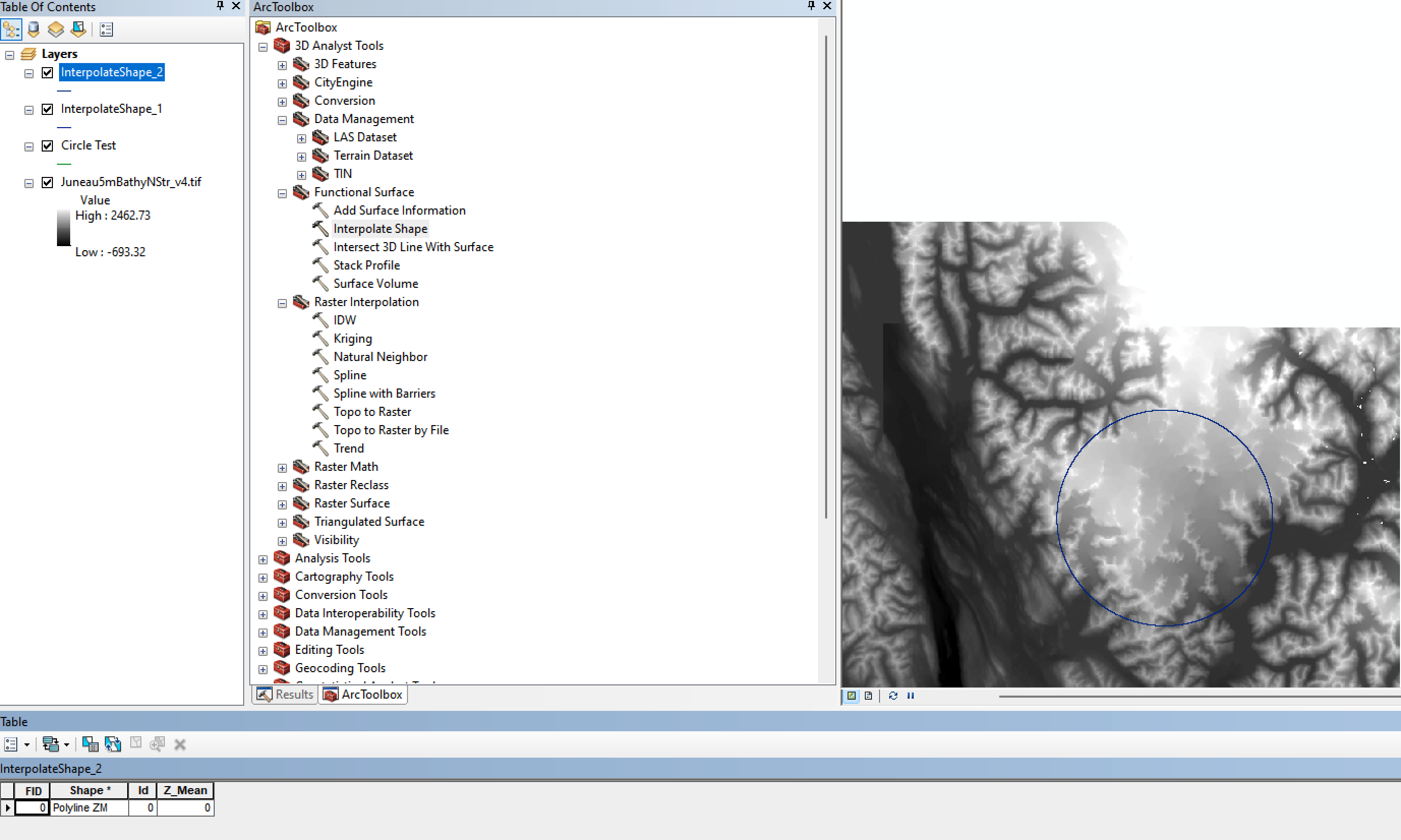Click the Z_Mean column header
This screenshot has height=840, width=1401.
point(185,790)
